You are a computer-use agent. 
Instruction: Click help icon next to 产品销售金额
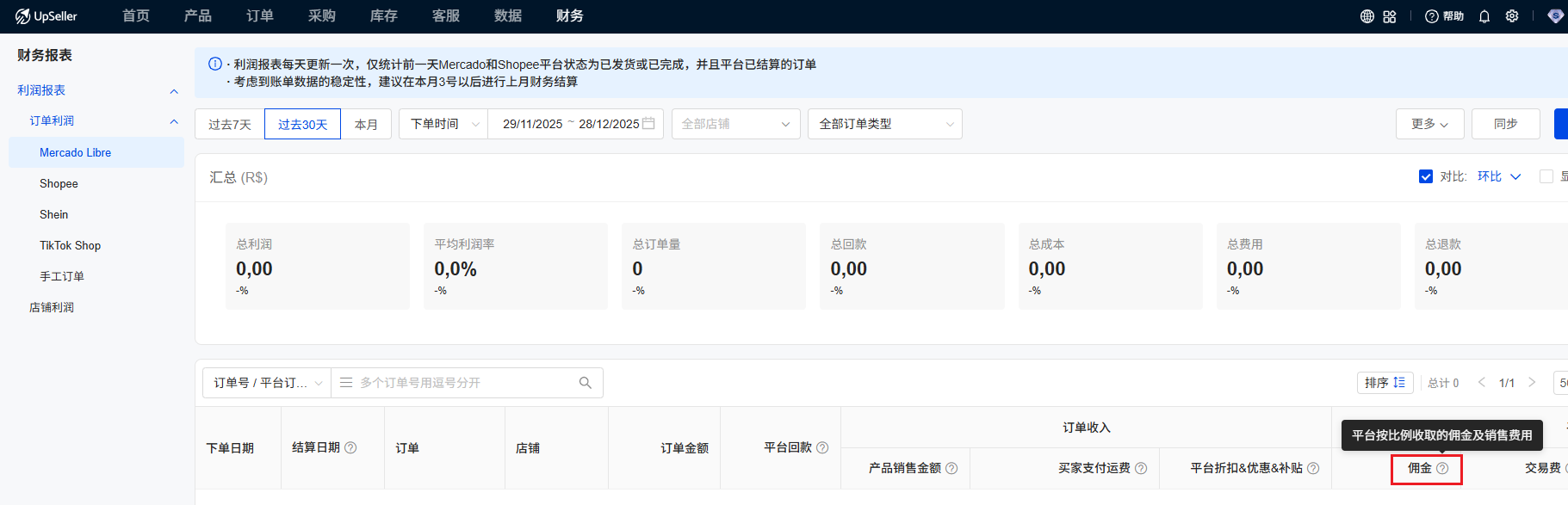(x=951, y=468)
